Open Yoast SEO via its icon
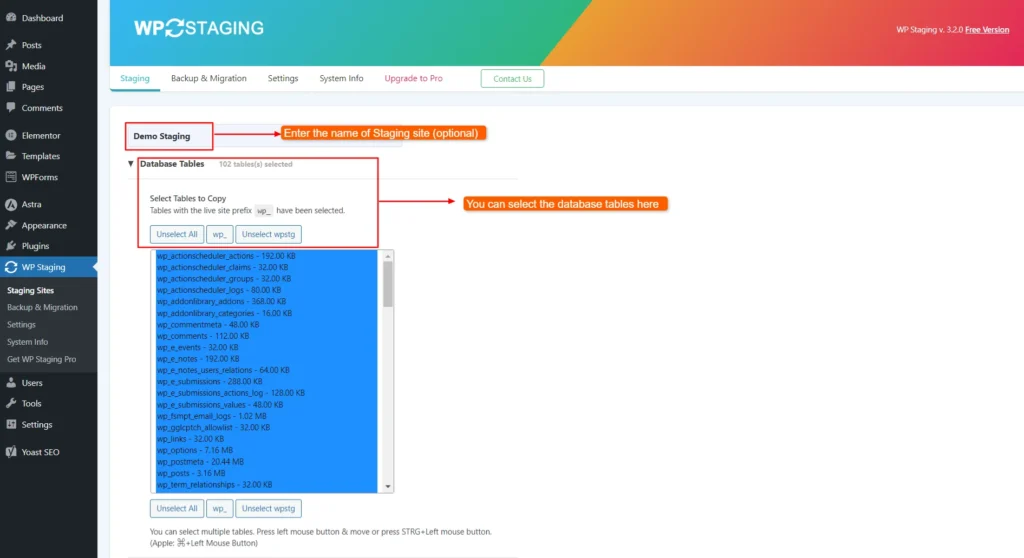Screen dimensions: 1024x558 coord(10,452)
